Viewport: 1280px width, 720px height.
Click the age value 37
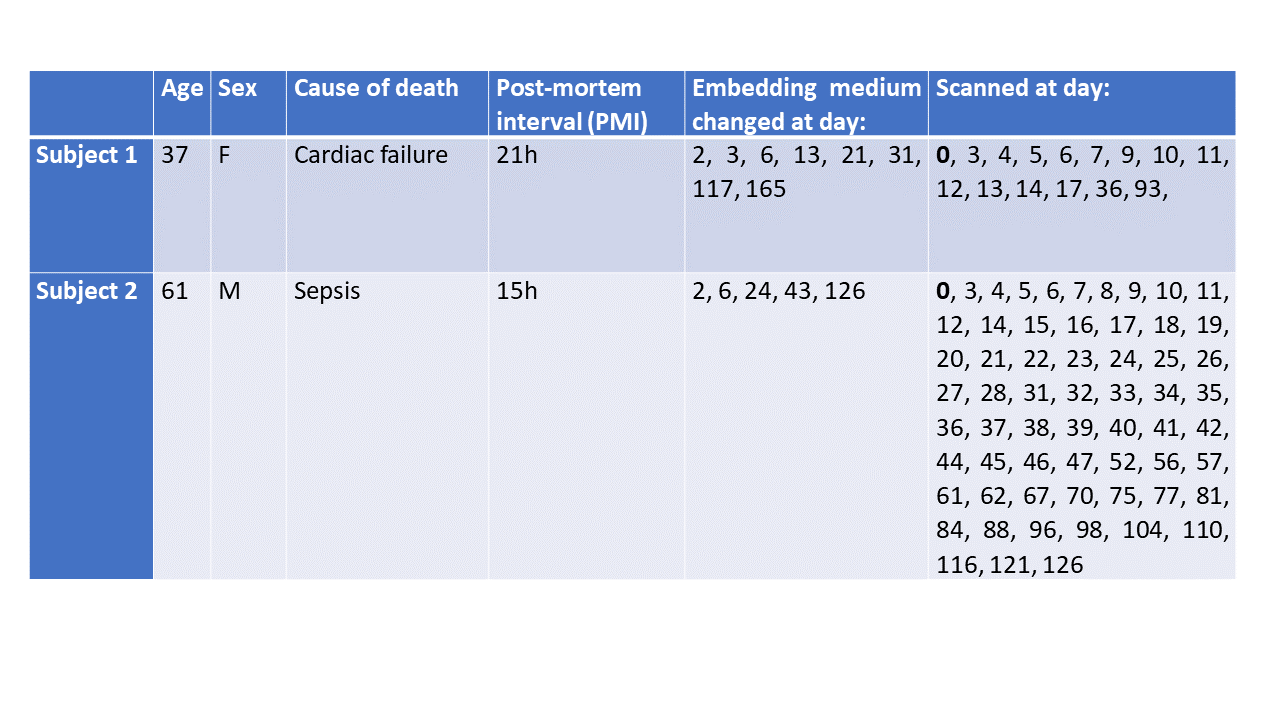[175, 156]
